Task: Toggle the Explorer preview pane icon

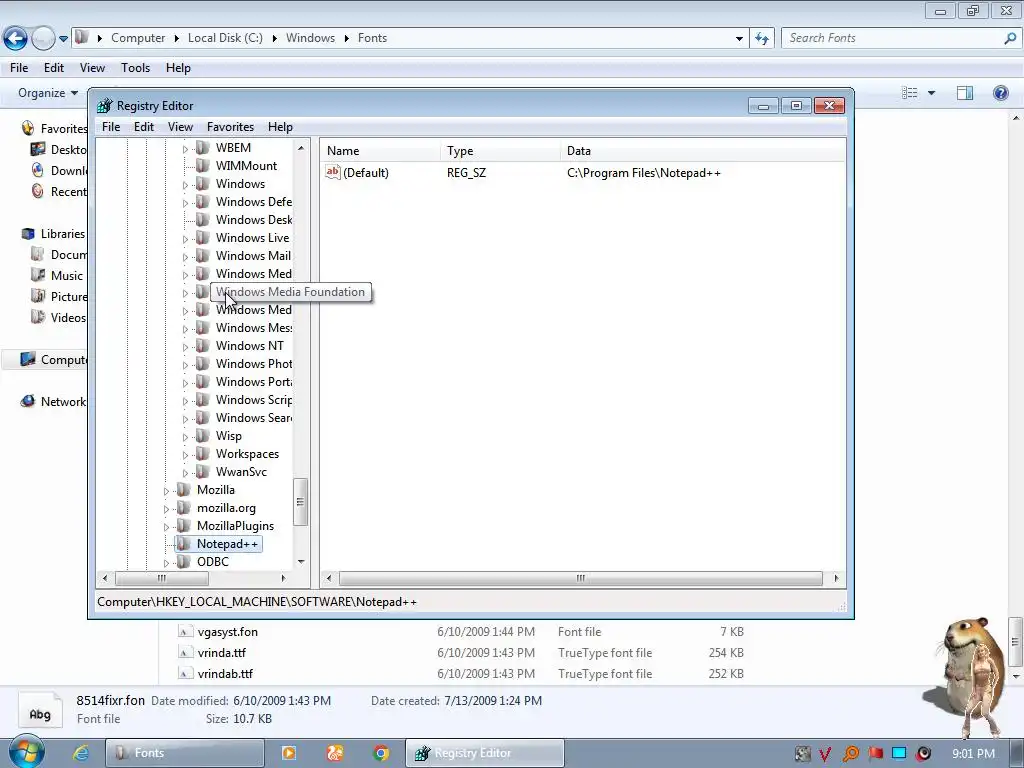Action: coord(965,93)
